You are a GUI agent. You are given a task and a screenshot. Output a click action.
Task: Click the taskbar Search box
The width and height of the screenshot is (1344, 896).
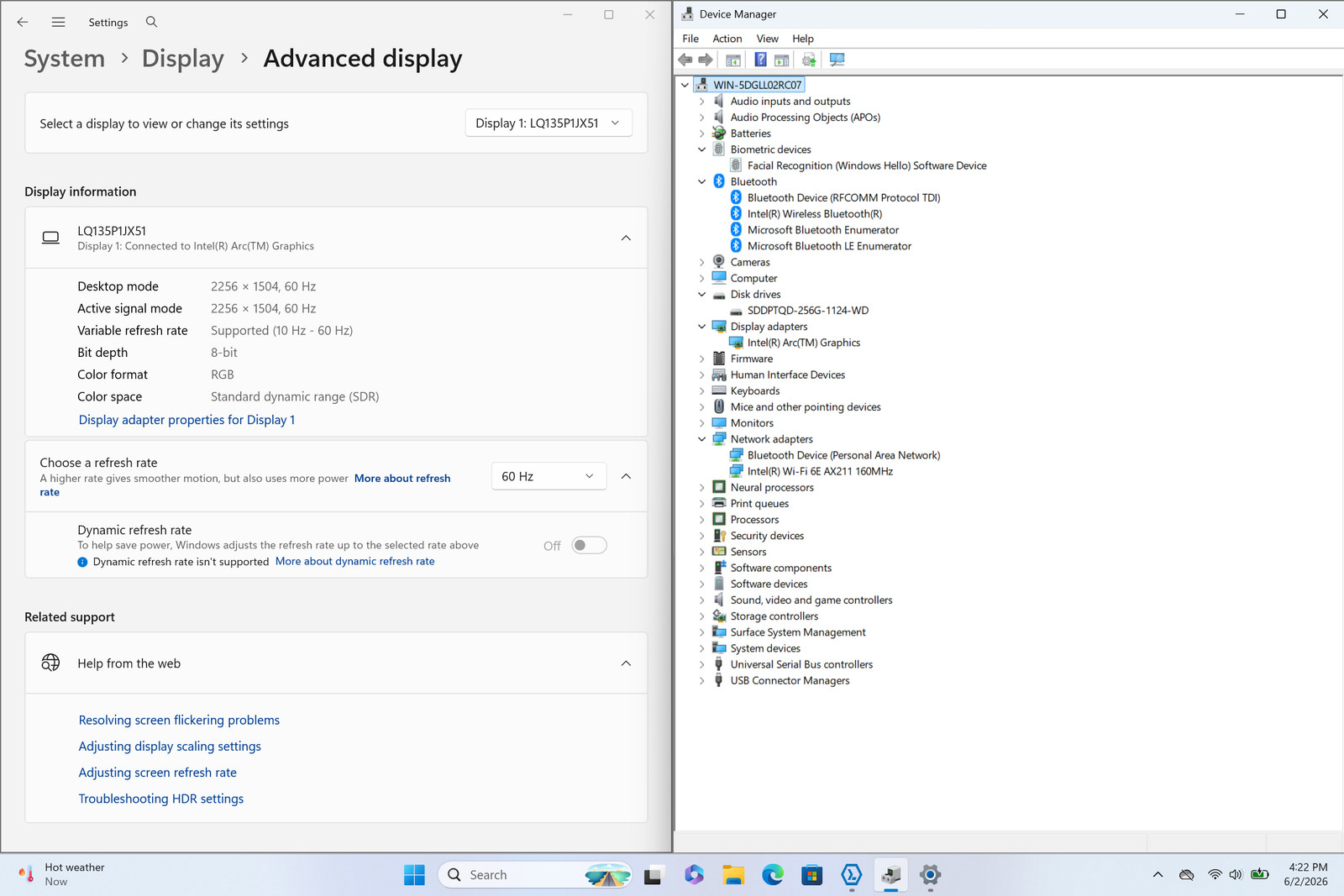[535, 875]
